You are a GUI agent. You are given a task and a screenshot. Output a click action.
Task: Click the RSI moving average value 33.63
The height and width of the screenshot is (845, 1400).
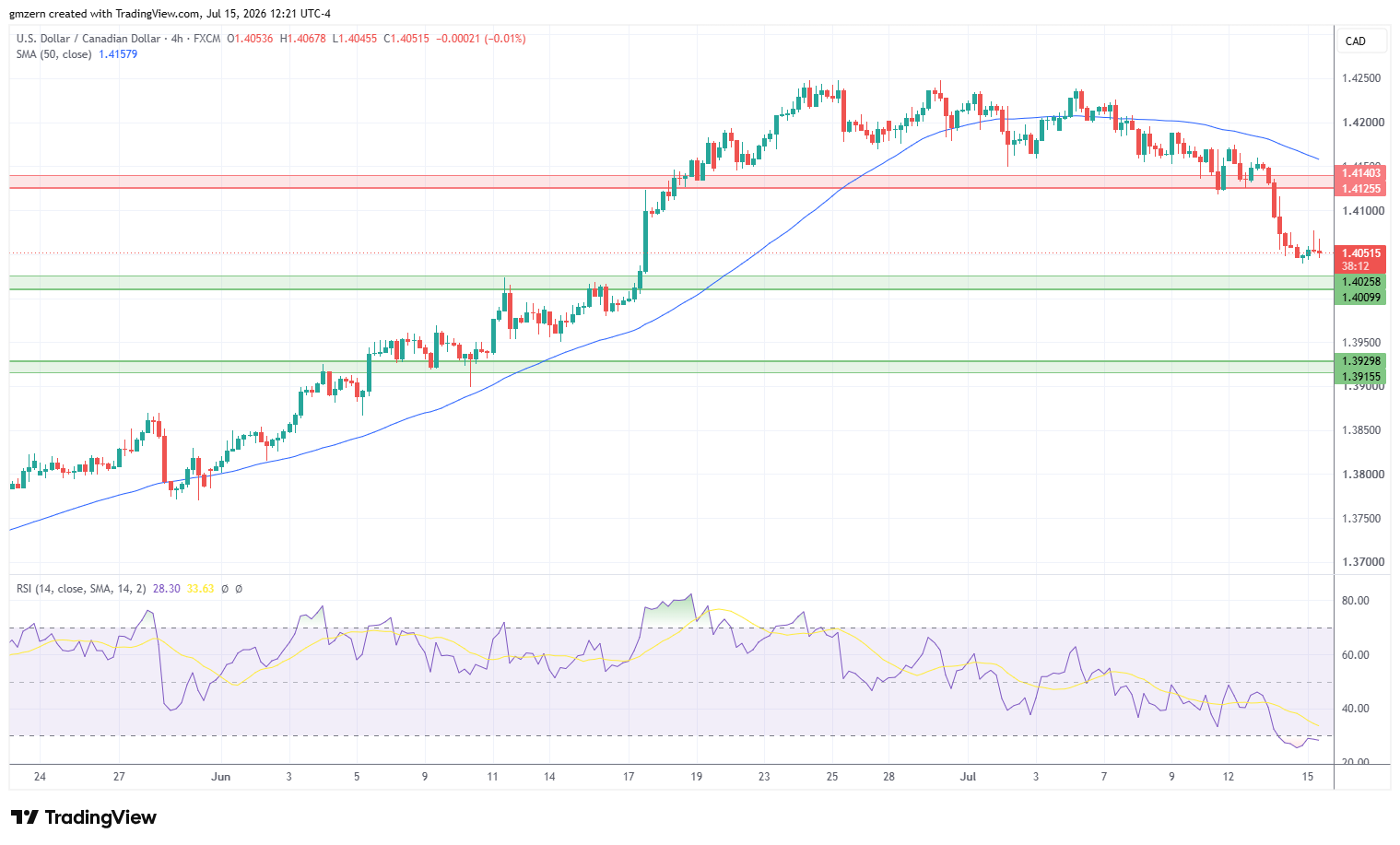point(200,588)
